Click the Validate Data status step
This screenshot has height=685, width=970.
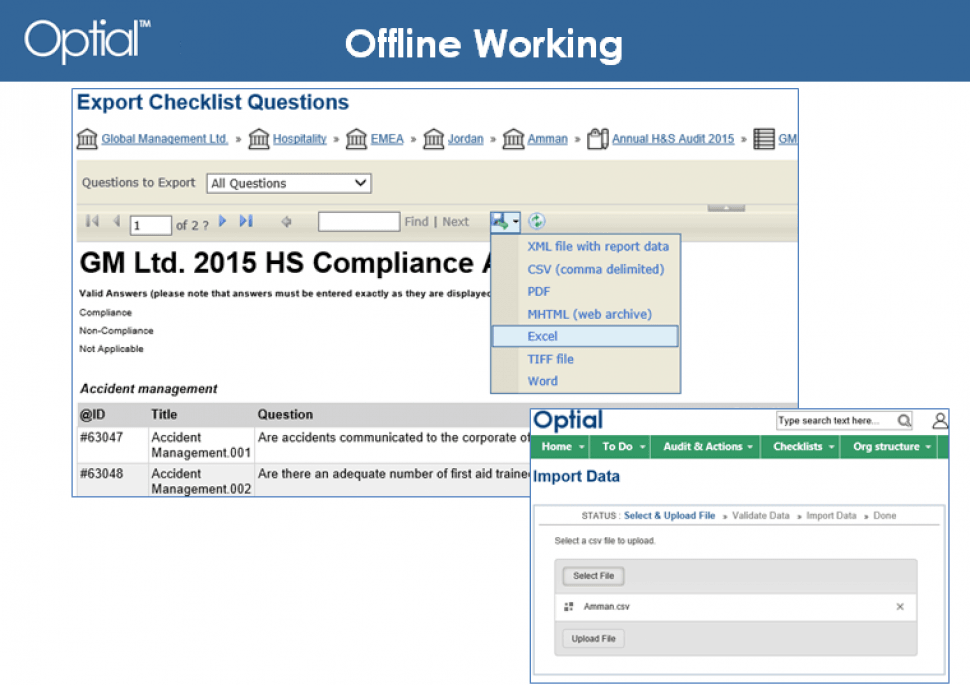[x=760, y=515]
